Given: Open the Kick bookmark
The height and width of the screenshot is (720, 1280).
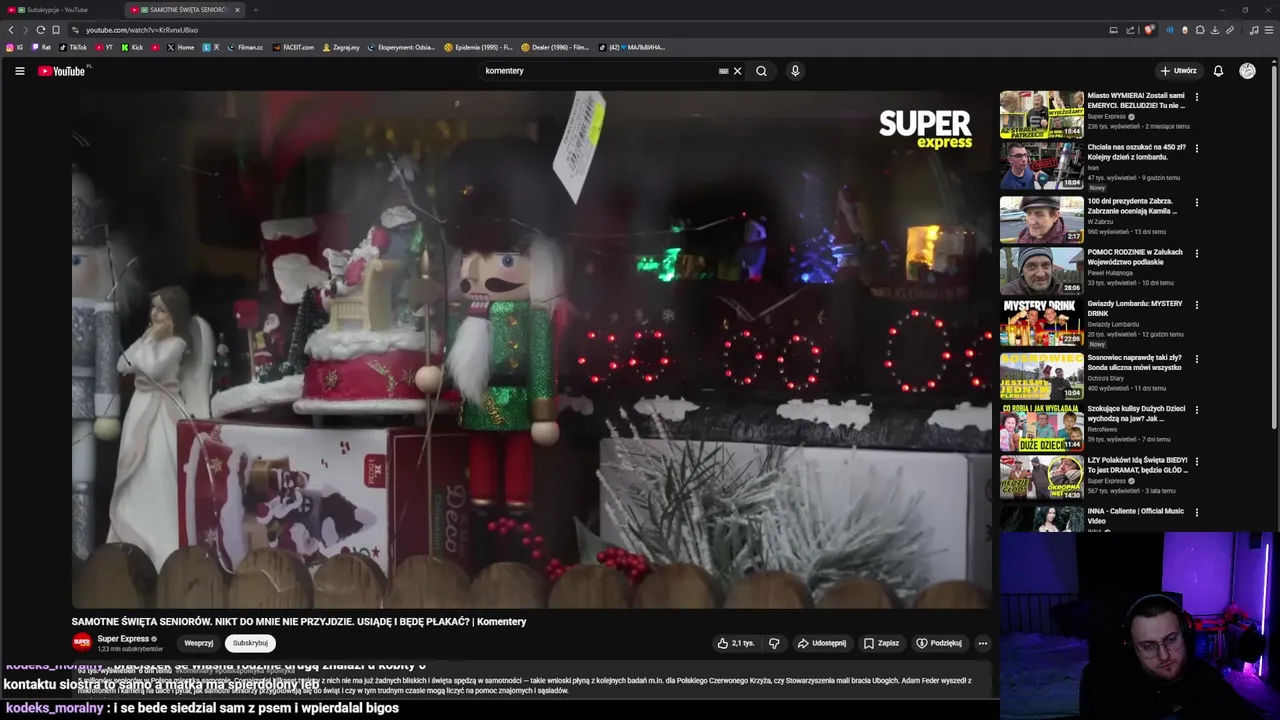Looking at the screenshot, I should point(132,47).
